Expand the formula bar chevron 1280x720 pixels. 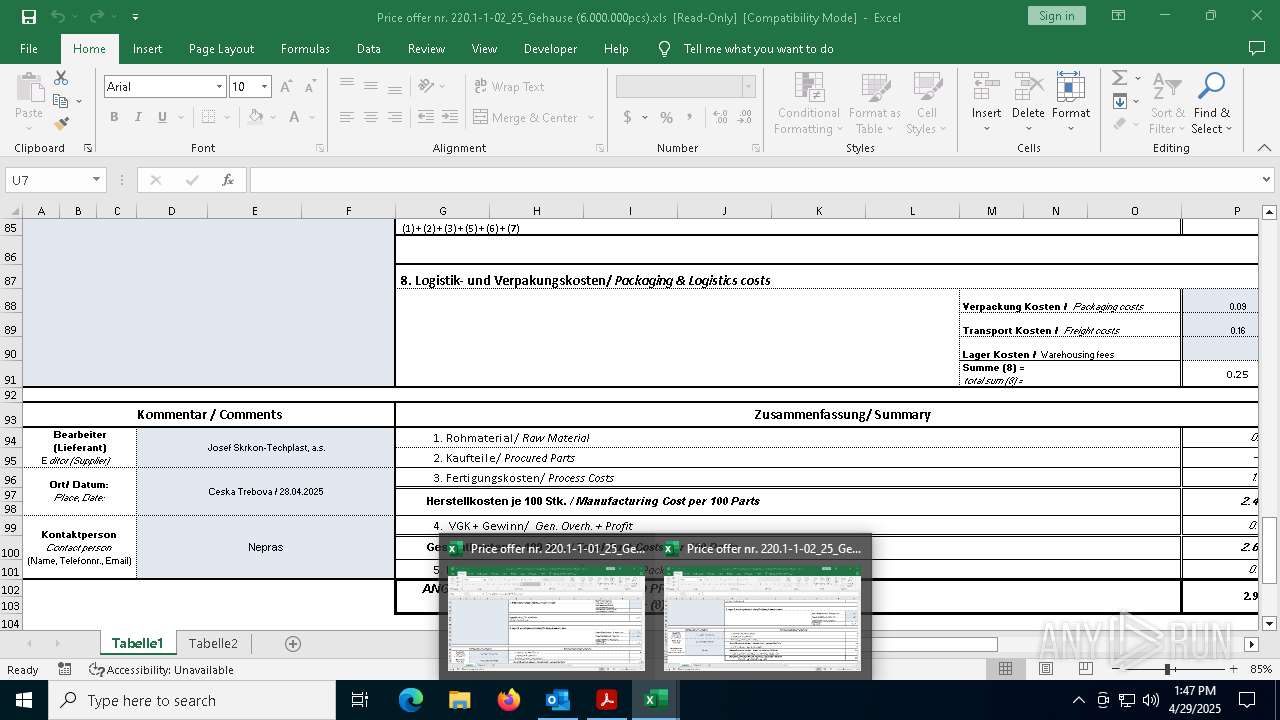click(x=1267, y=180)
